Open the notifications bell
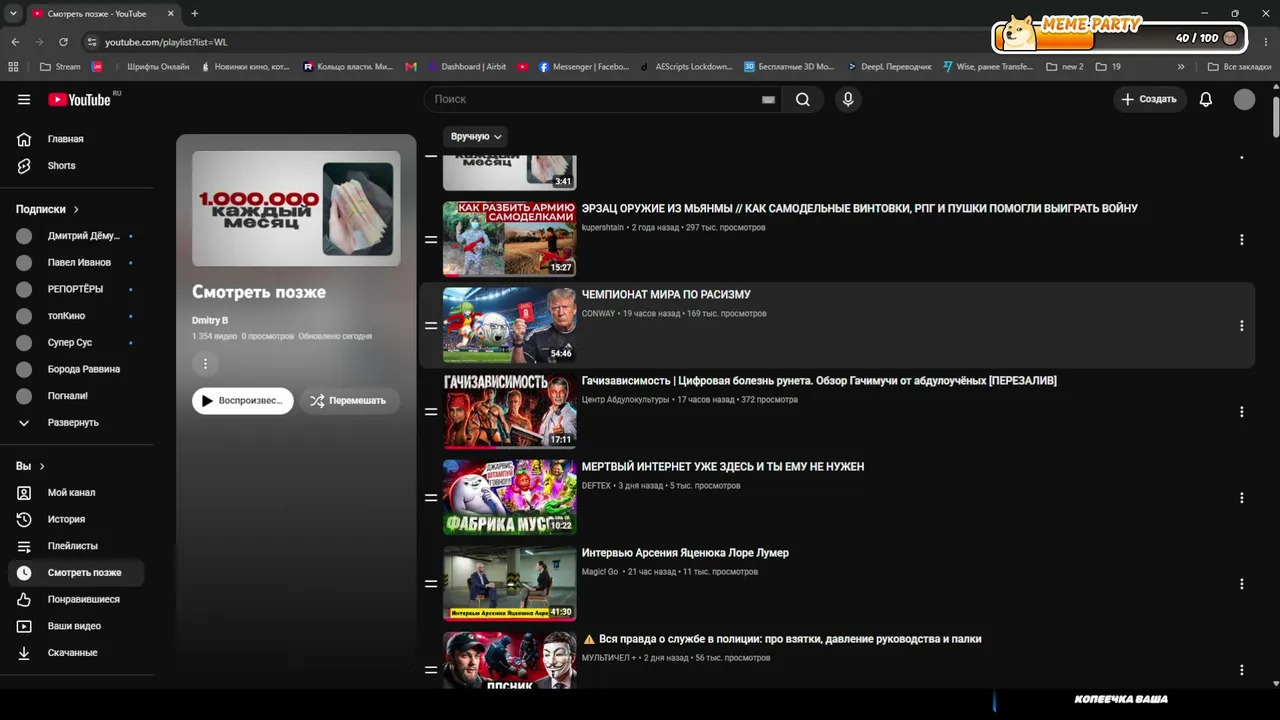 [1206, 99]
